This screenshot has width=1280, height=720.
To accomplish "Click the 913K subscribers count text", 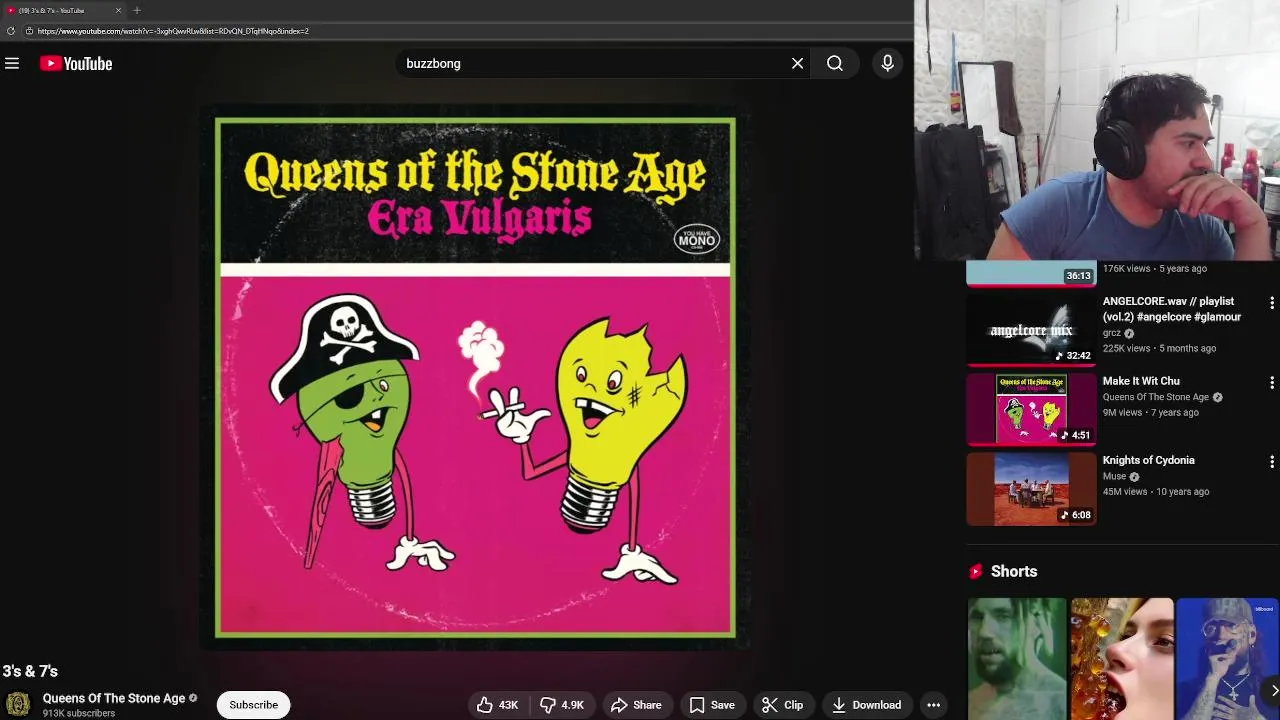I will 79,713.
